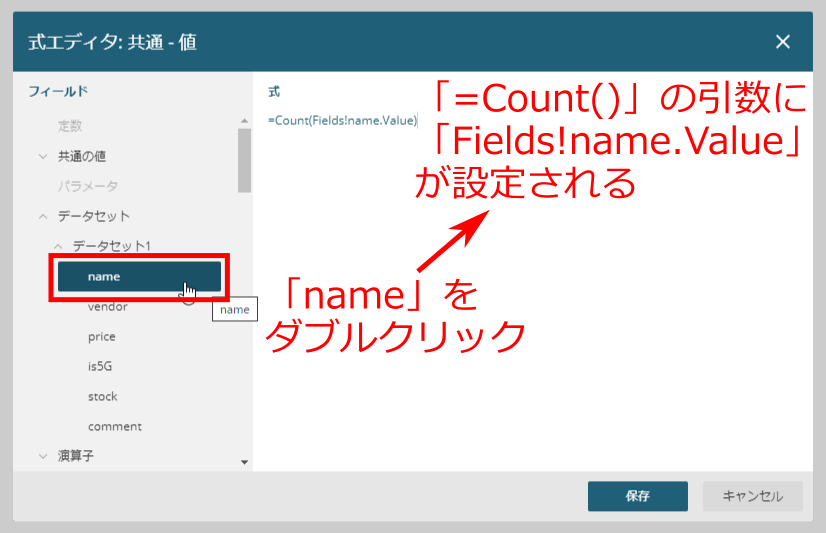Click the scrollbar up arrow
826x533 pixels.
[x=244, y=121]
